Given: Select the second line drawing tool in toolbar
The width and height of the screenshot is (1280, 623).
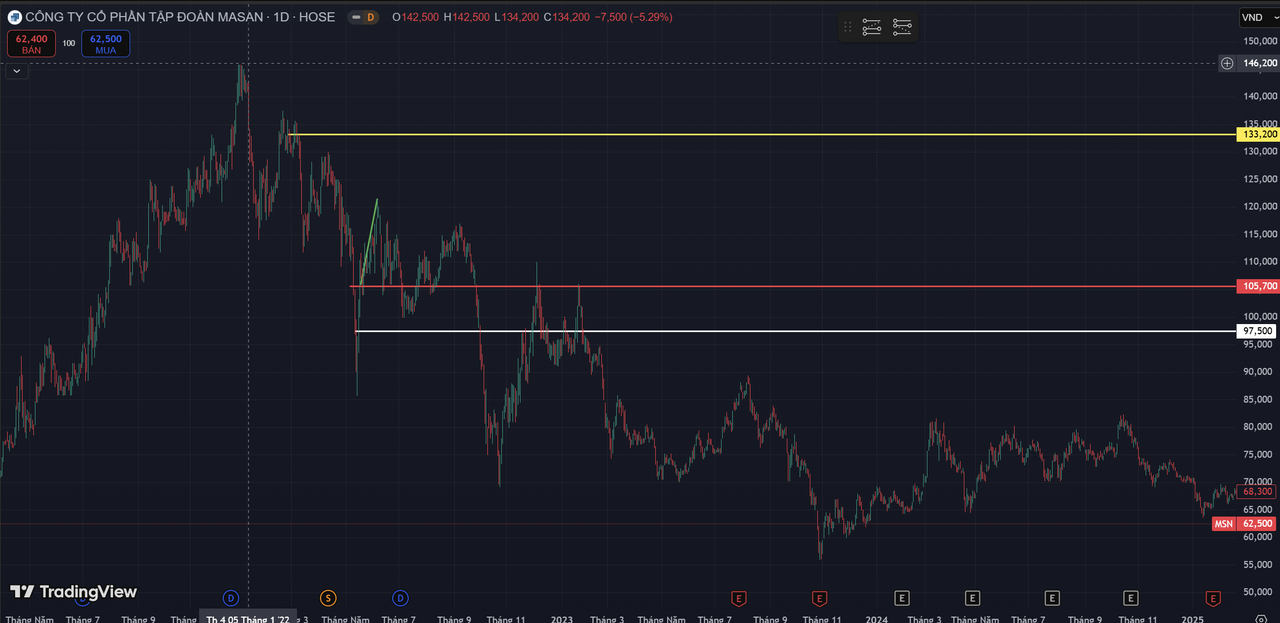Looking at the screenshot, I should 902,27.
